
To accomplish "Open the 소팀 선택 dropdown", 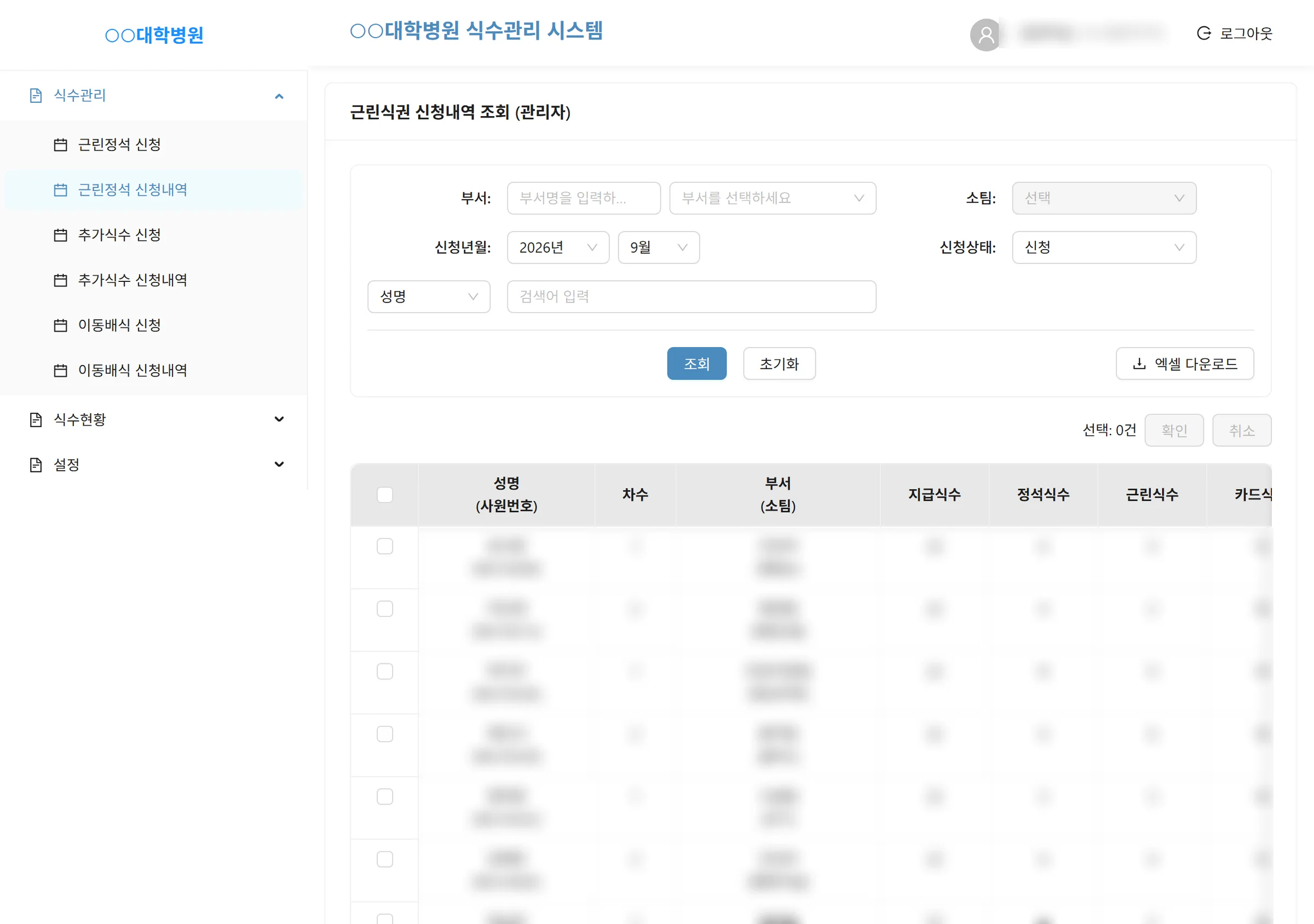I will [1104, 199].
